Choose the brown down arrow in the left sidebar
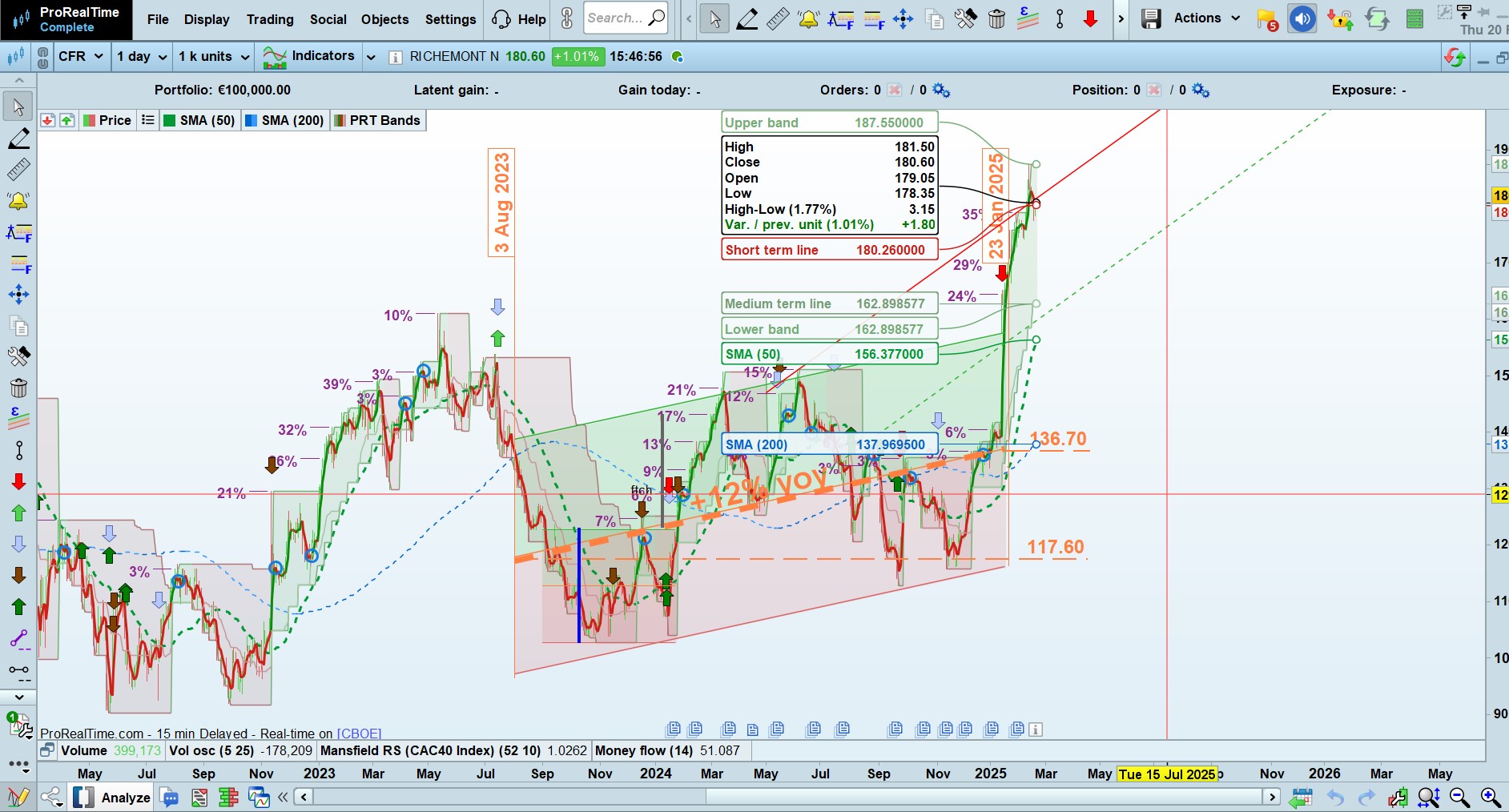1509x812 pixels. pos(18,575)
